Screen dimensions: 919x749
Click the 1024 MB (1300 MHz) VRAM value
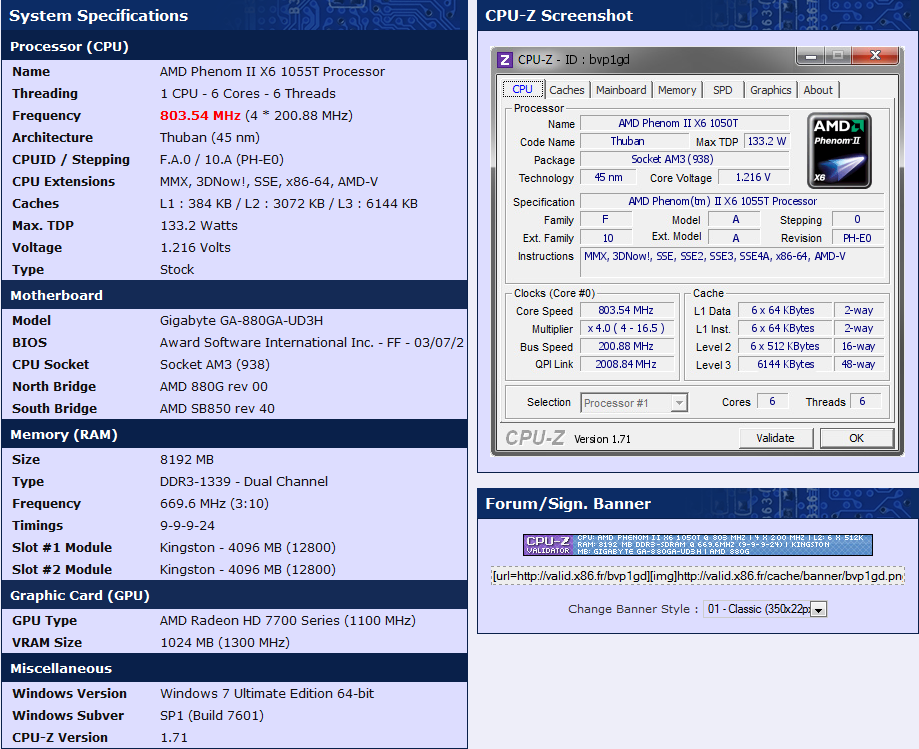coord(225,643)
